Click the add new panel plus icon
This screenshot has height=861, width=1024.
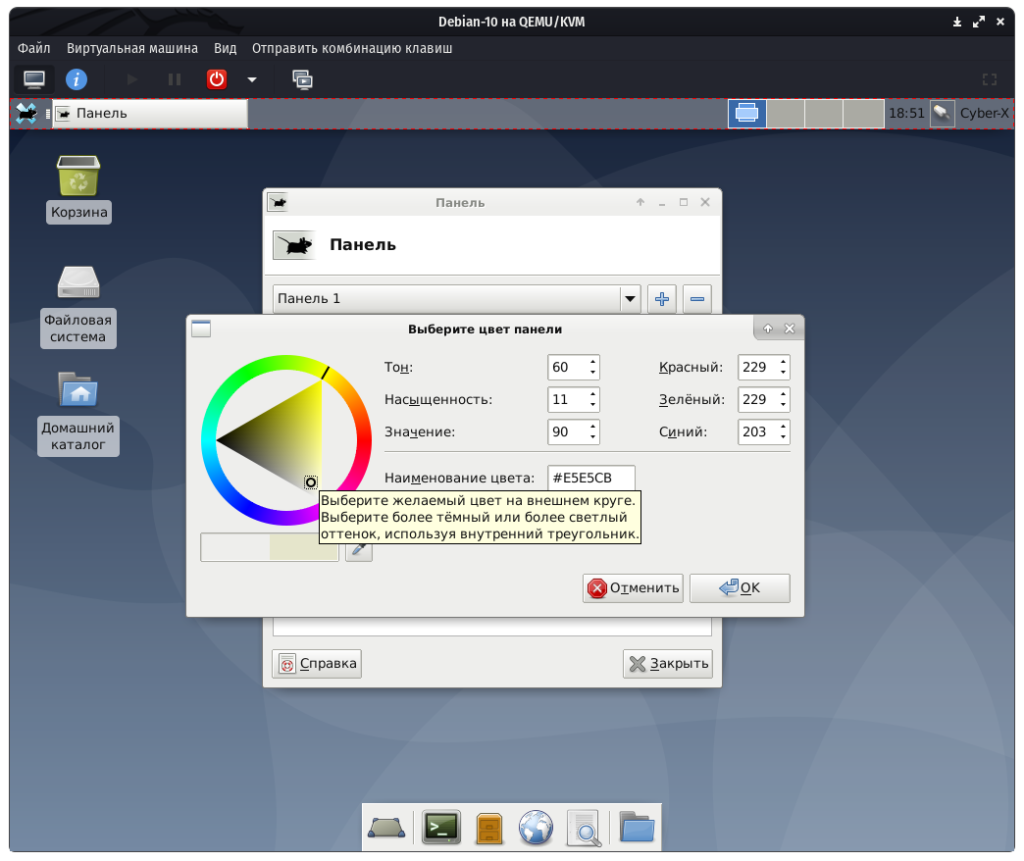tap(661, 298)
